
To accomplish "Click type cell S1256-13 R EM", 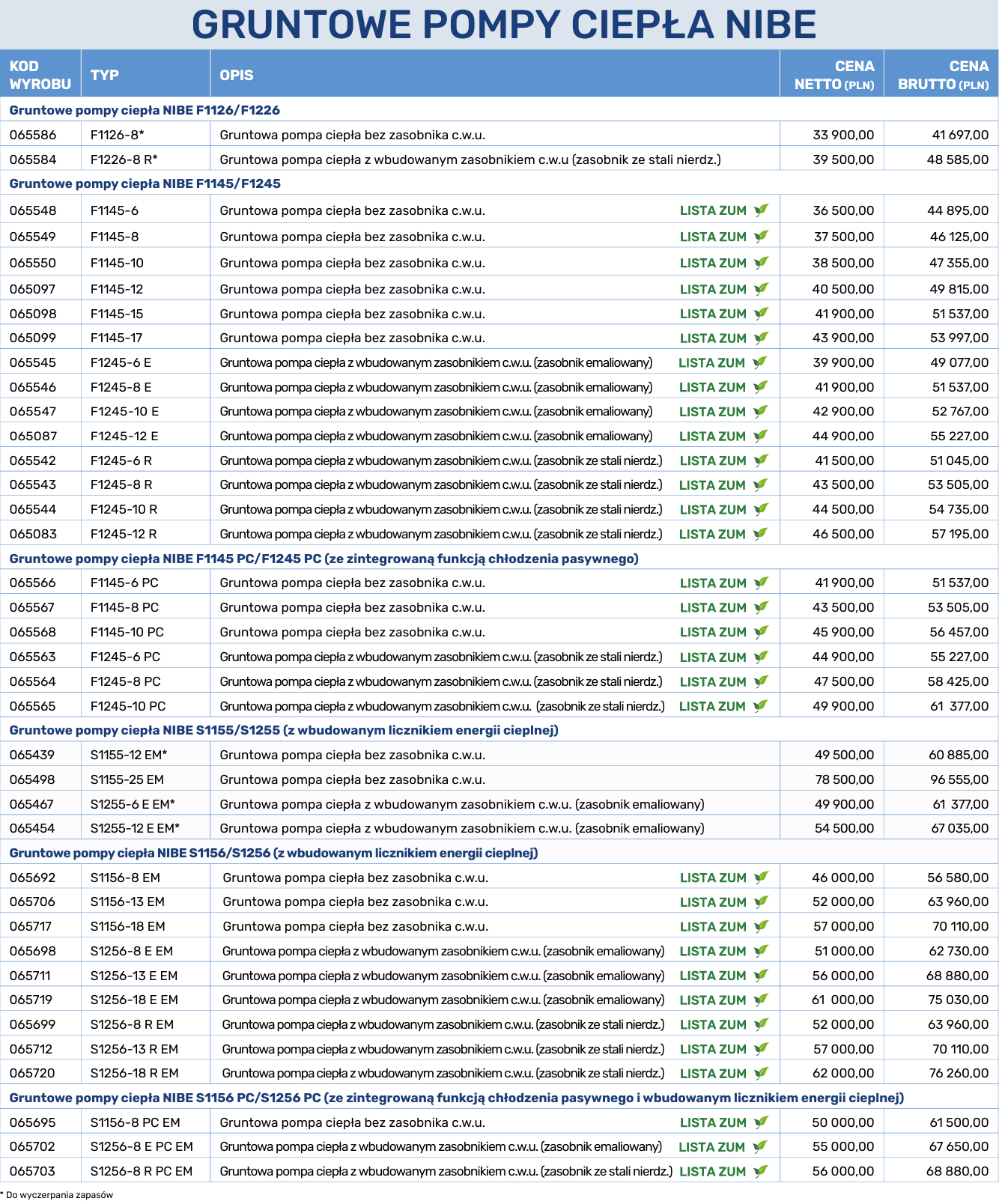I will click(135, 1049).
